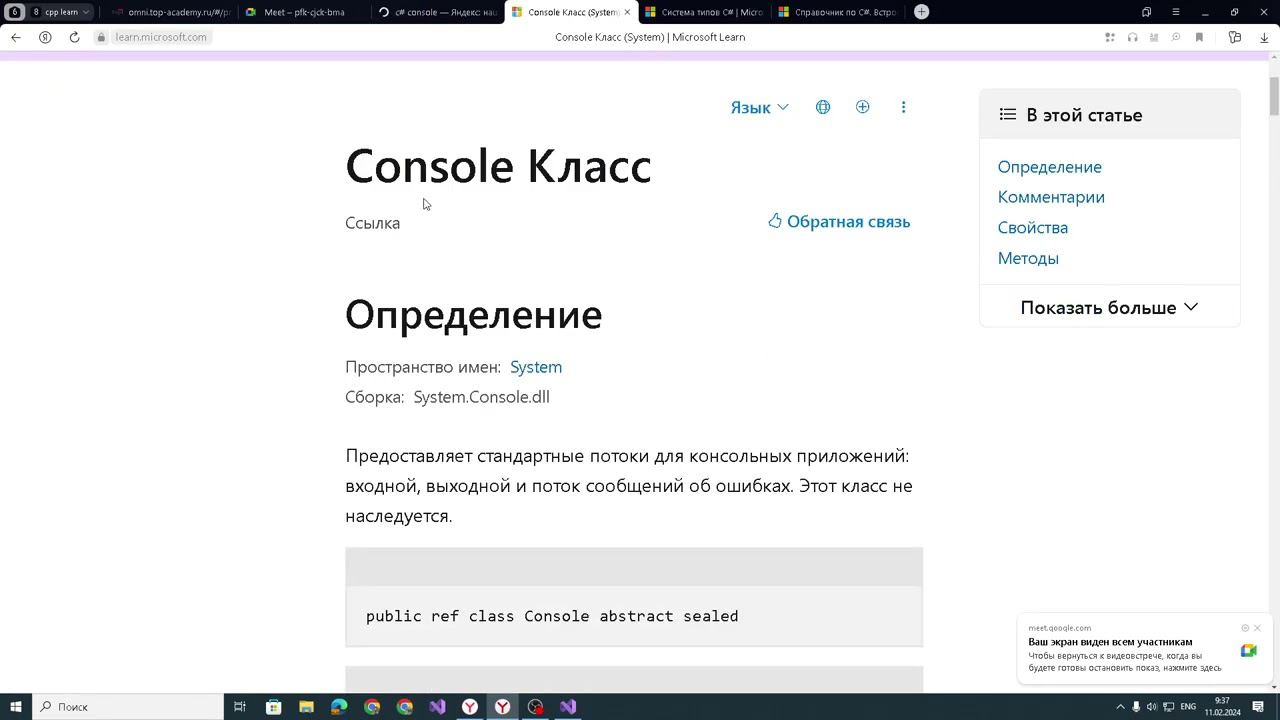Open Task View on the taskbar
This screenshot has height=720, width=1280.
240,707
